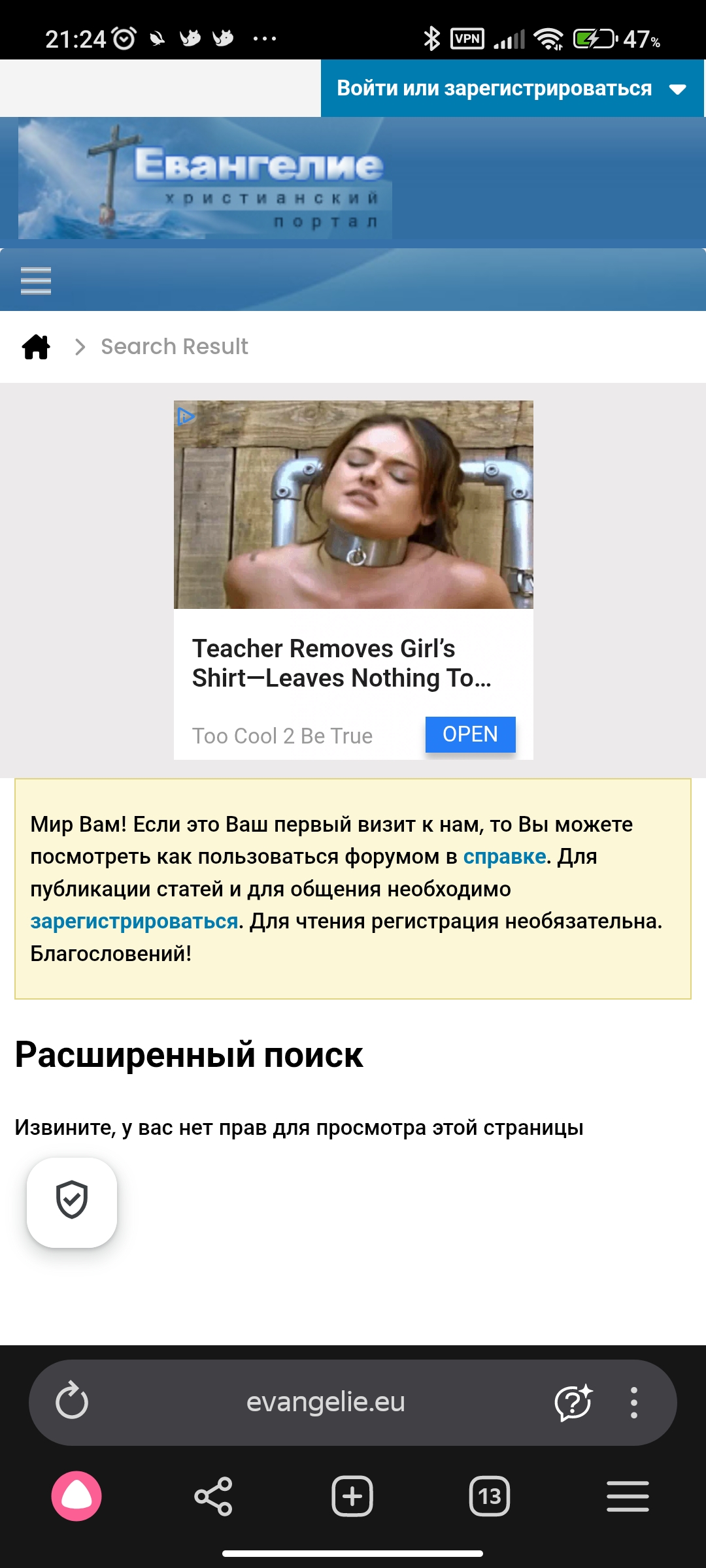706x1568 pixels.
Task: Select the Search Result breadcrumb item
Action: 175,346
